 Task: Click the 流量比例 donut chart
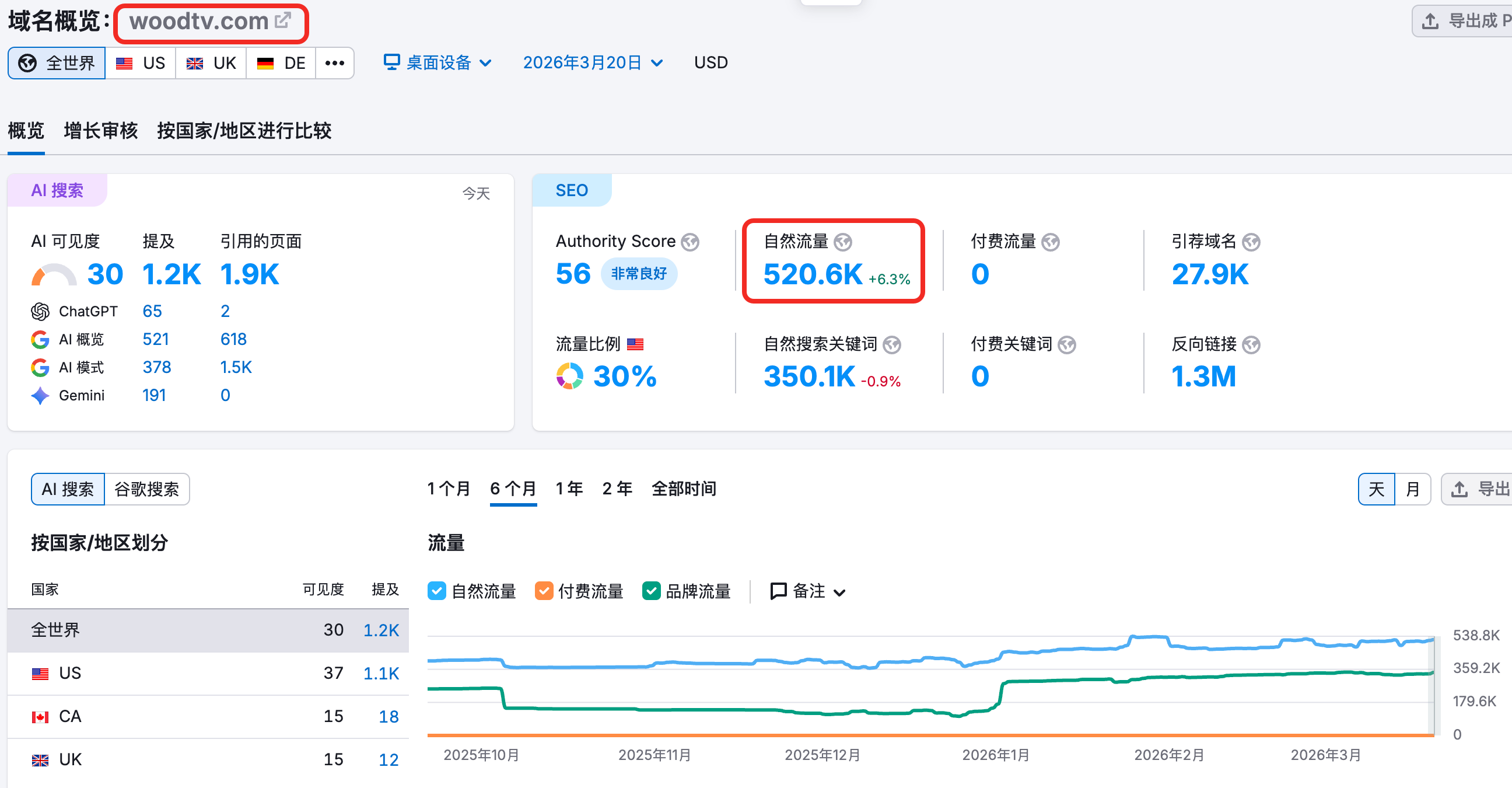click(x=569, y=376)
